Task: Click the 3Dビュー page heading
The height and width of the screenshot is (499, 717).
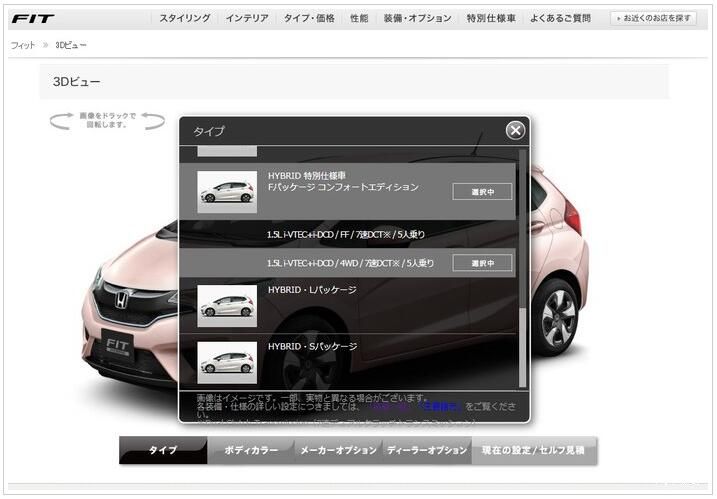Action: click(76, 82)
